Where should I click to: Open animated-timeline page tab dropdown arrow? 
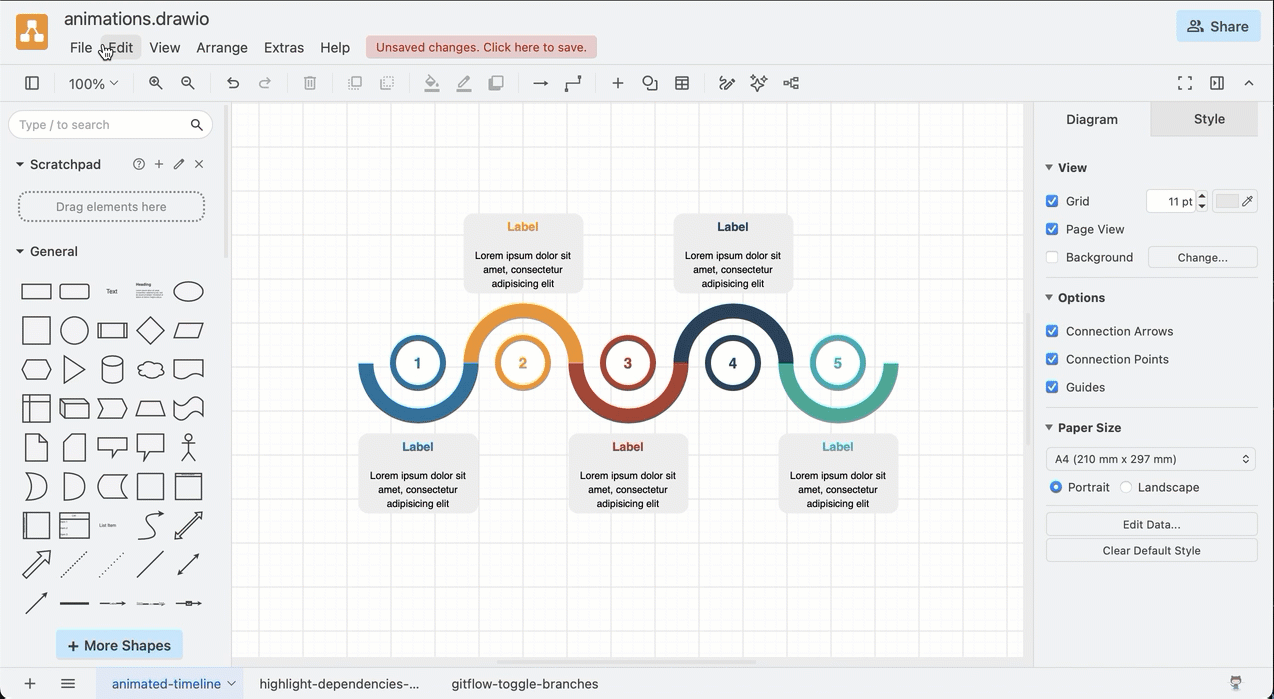pyautogui.click(x=232, y=684)
